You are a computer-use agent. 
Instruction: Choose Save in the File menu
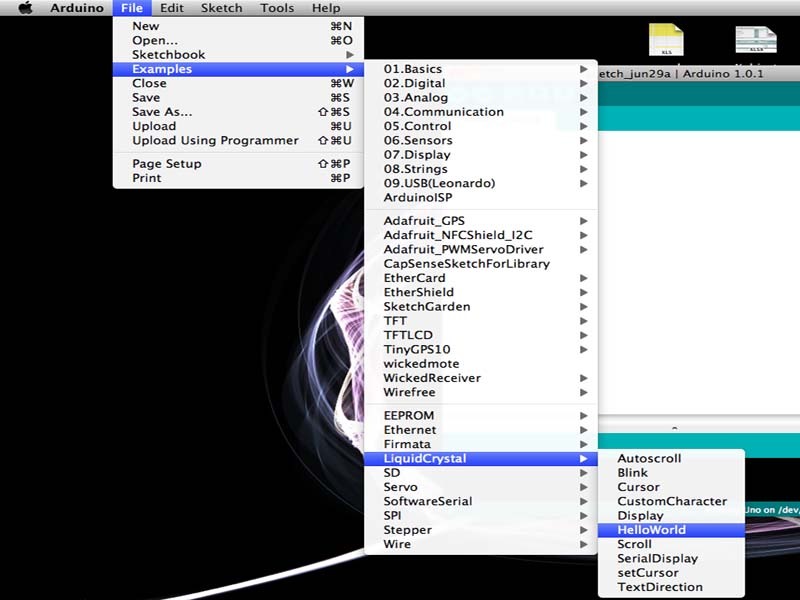pyautogui.click(x=238, y=97)
